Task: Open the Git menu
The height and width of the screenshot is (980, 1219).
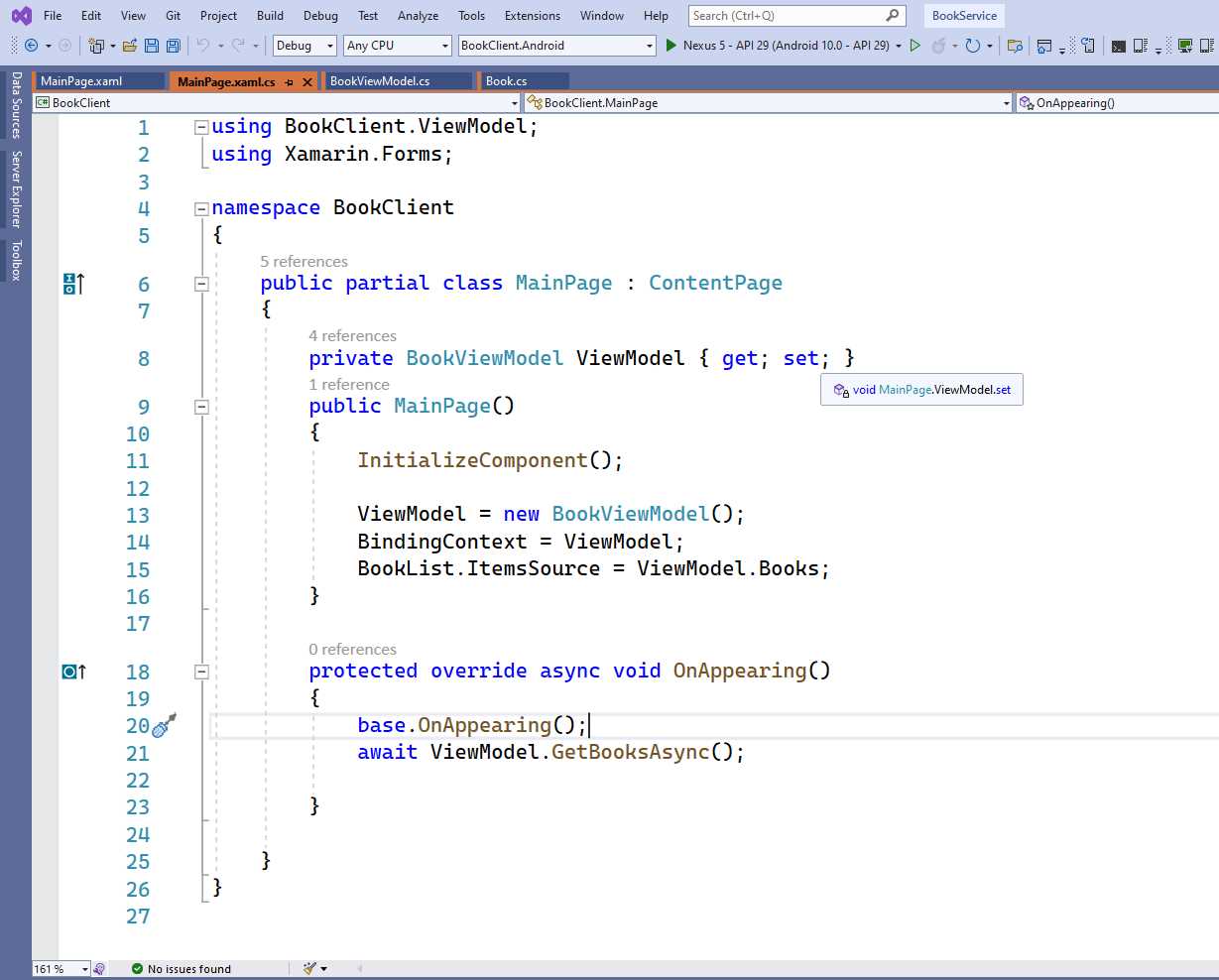Action: coord(173,16)
